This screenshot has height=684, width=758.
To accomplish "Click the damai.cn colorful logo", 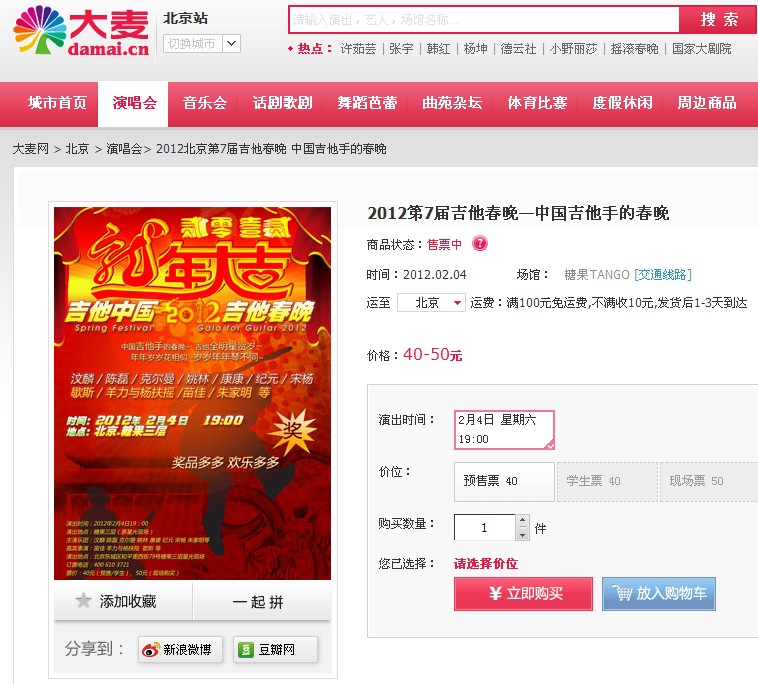I will (x=81, y=31).
